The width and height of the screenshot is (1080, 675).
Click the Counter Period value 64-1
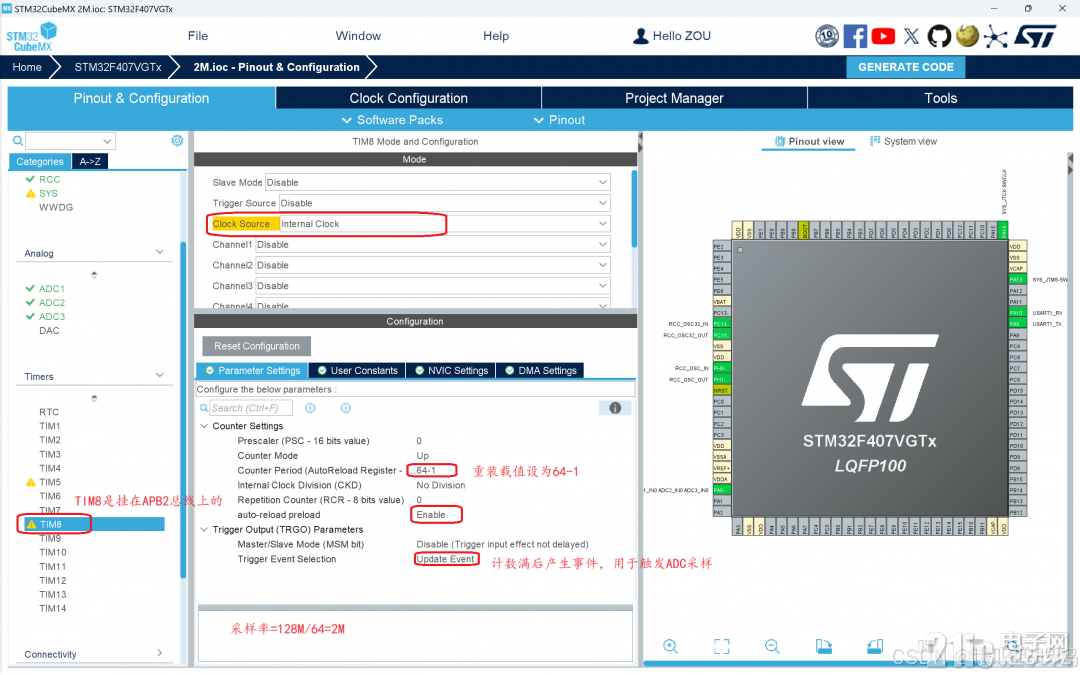point(426,470)
